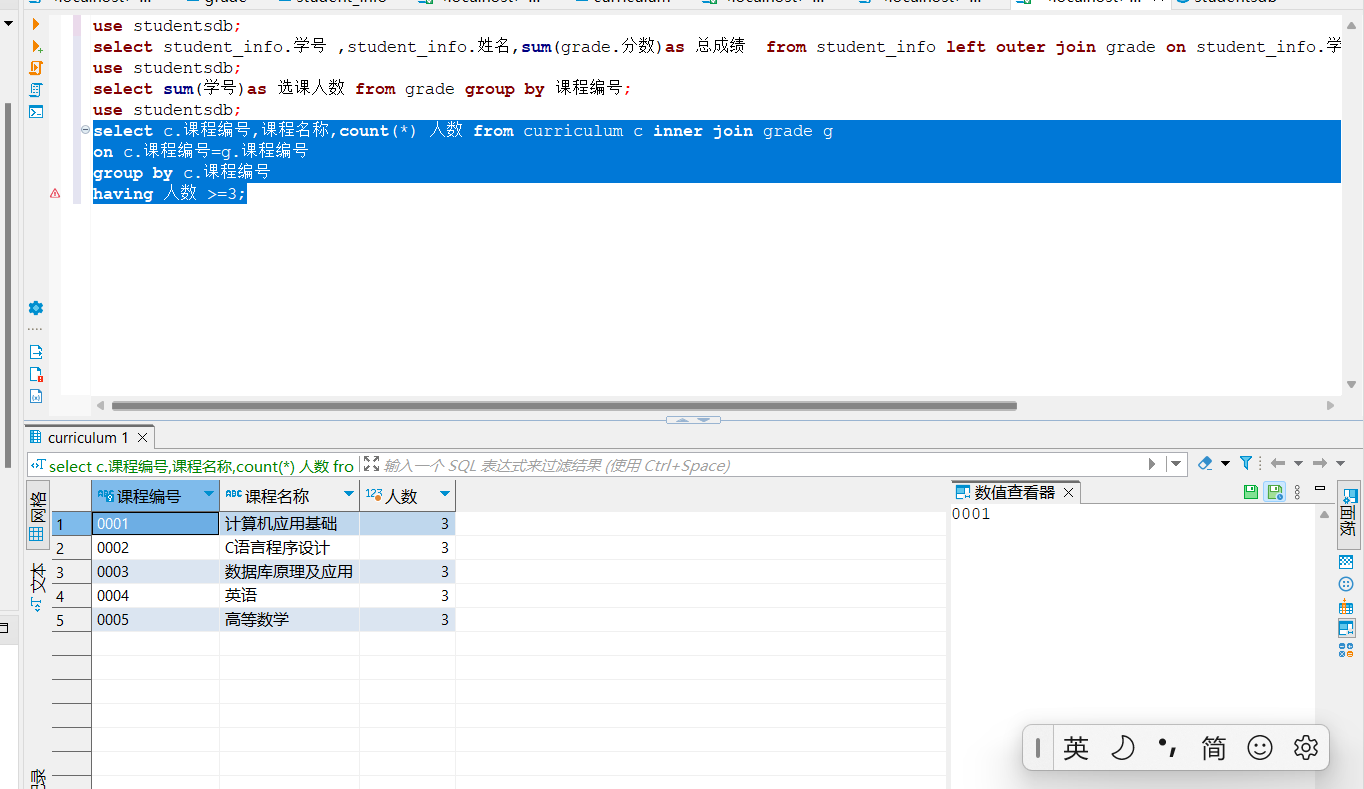Open the IME settings gear
1364x789 pixels.
[x=1306, y=748]
